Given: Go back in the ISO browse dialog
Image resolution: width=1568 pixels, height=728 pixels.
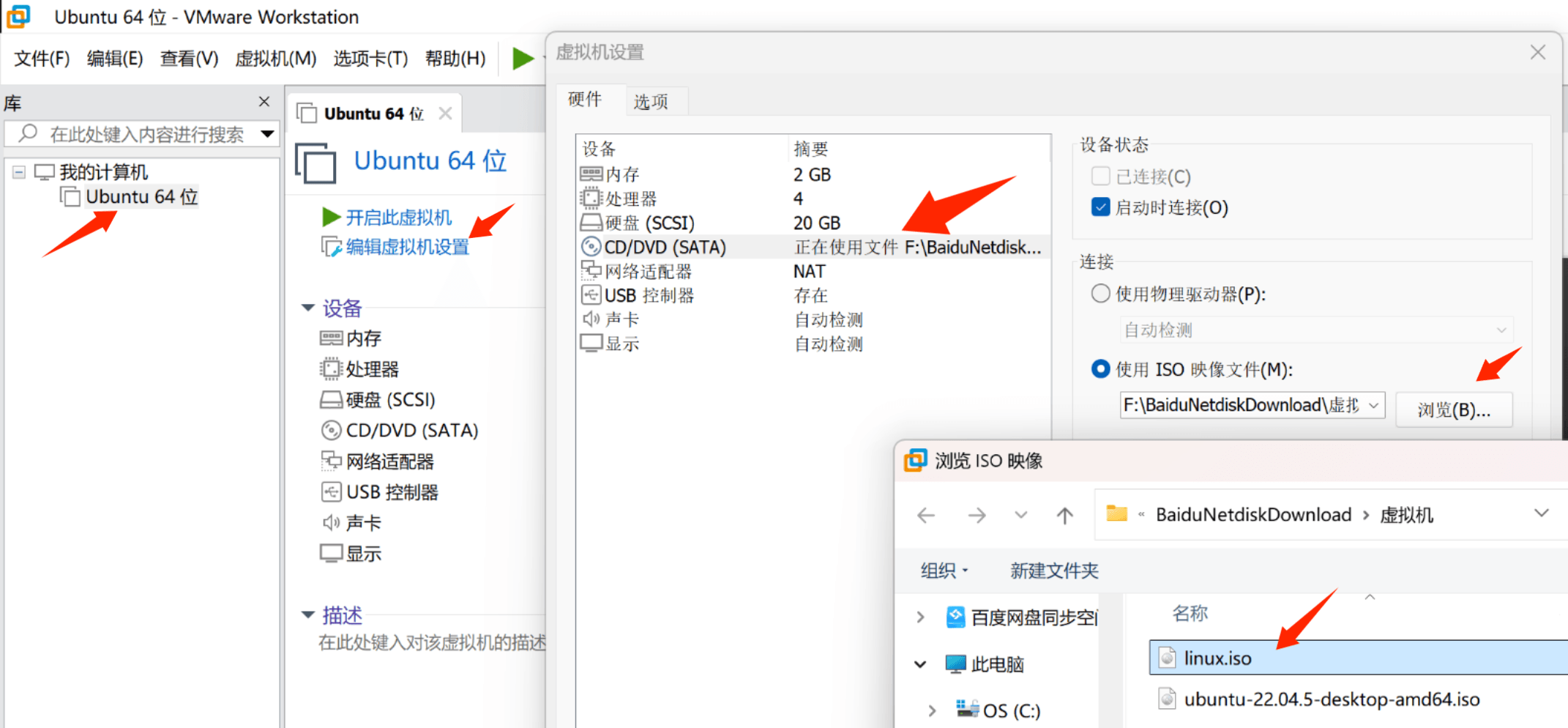Looking at the screenshot, I should [x=926, y=516].
